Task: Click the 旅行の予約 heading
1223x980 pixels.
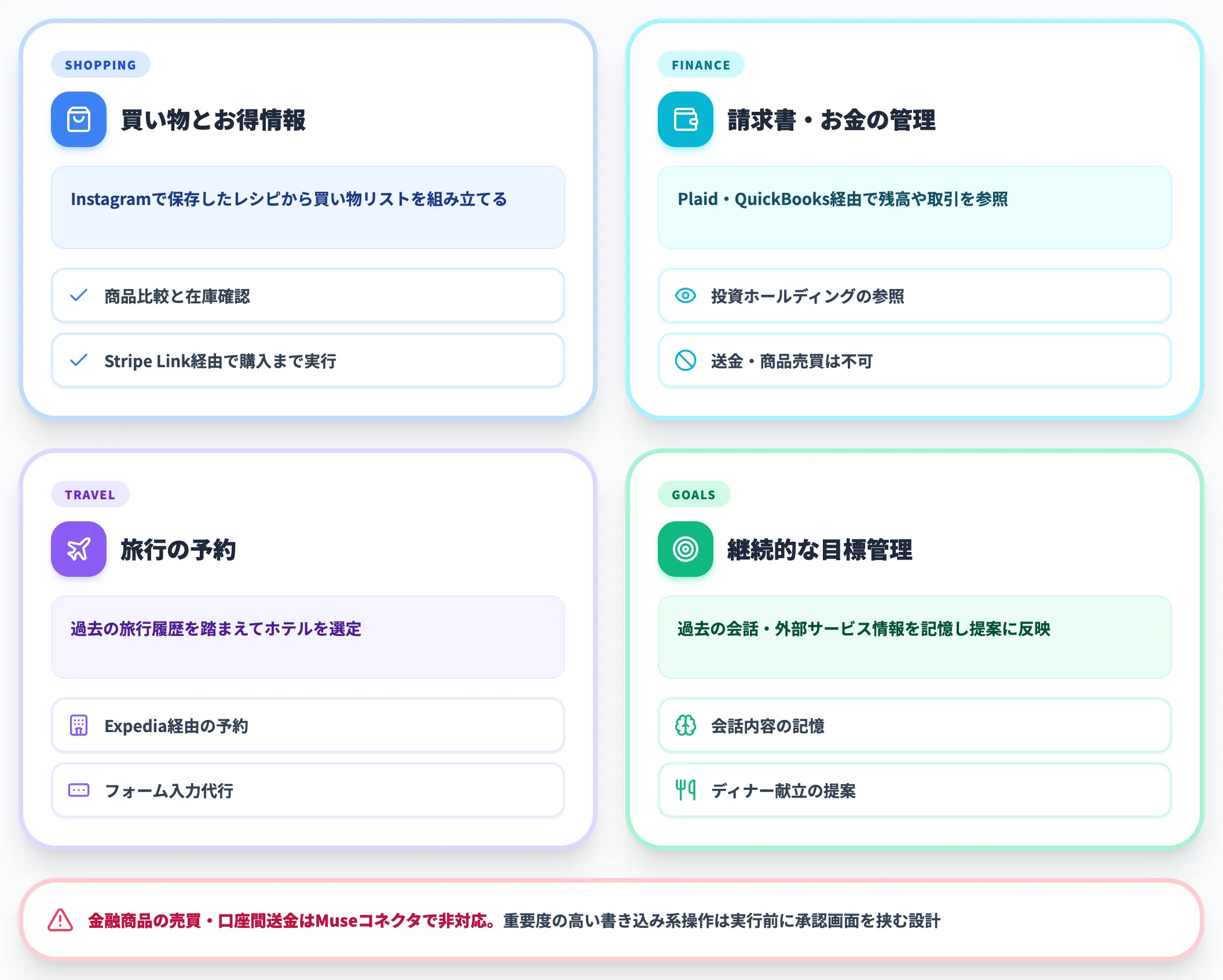Action: 178,550
